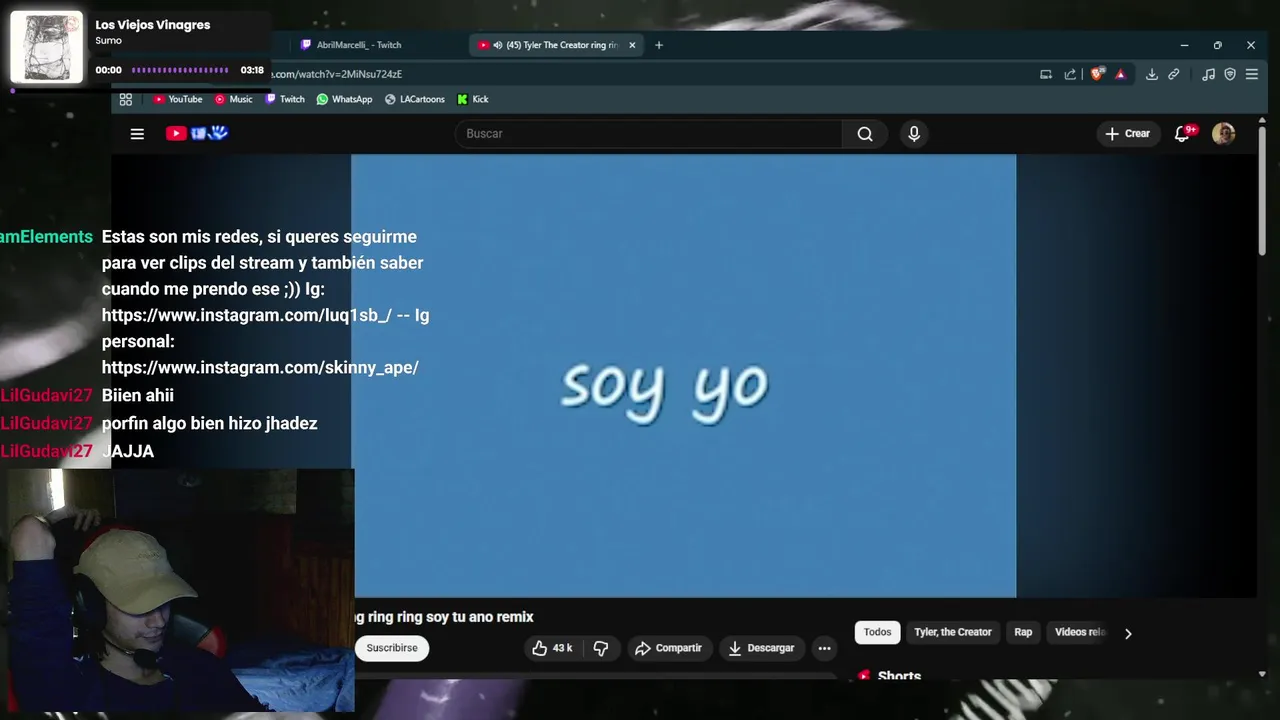Viewport: 1280px width, 720px height.
Task: Go to the YouTube home logo
Action: coord(197,133)
